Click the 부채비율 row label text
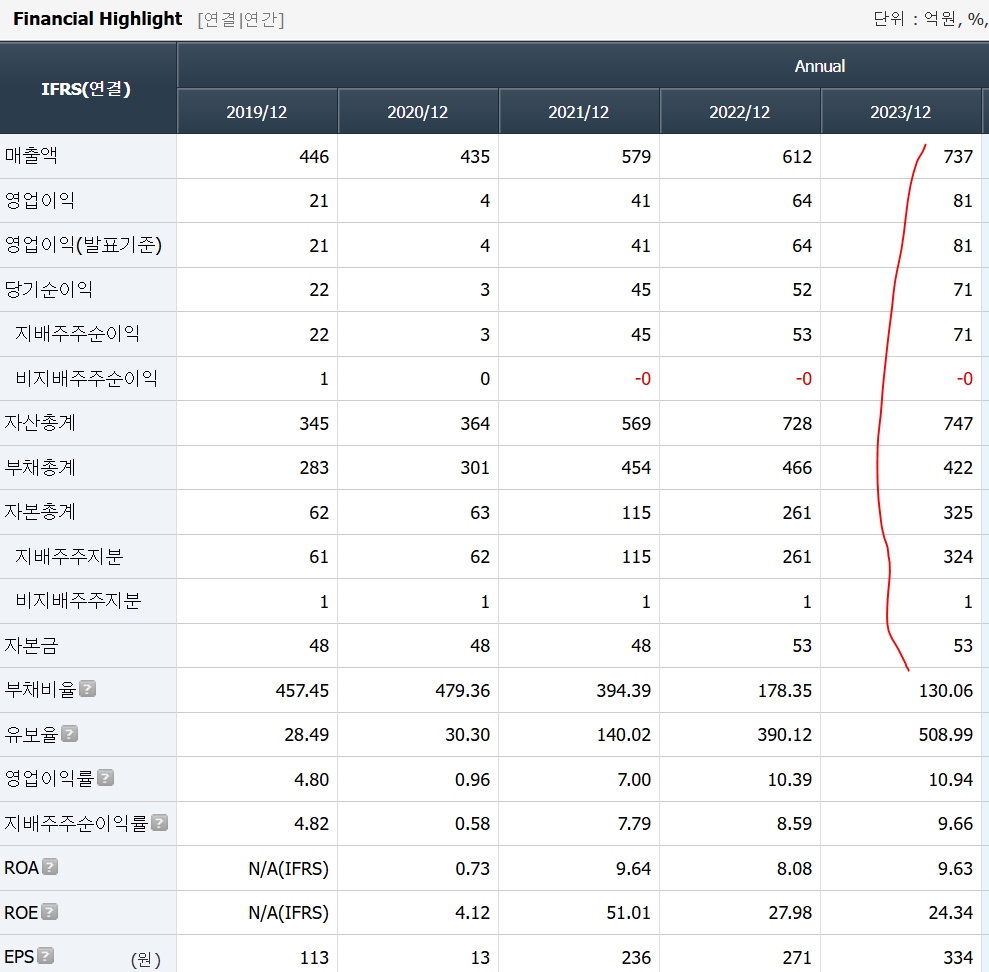 pos(40,689)
